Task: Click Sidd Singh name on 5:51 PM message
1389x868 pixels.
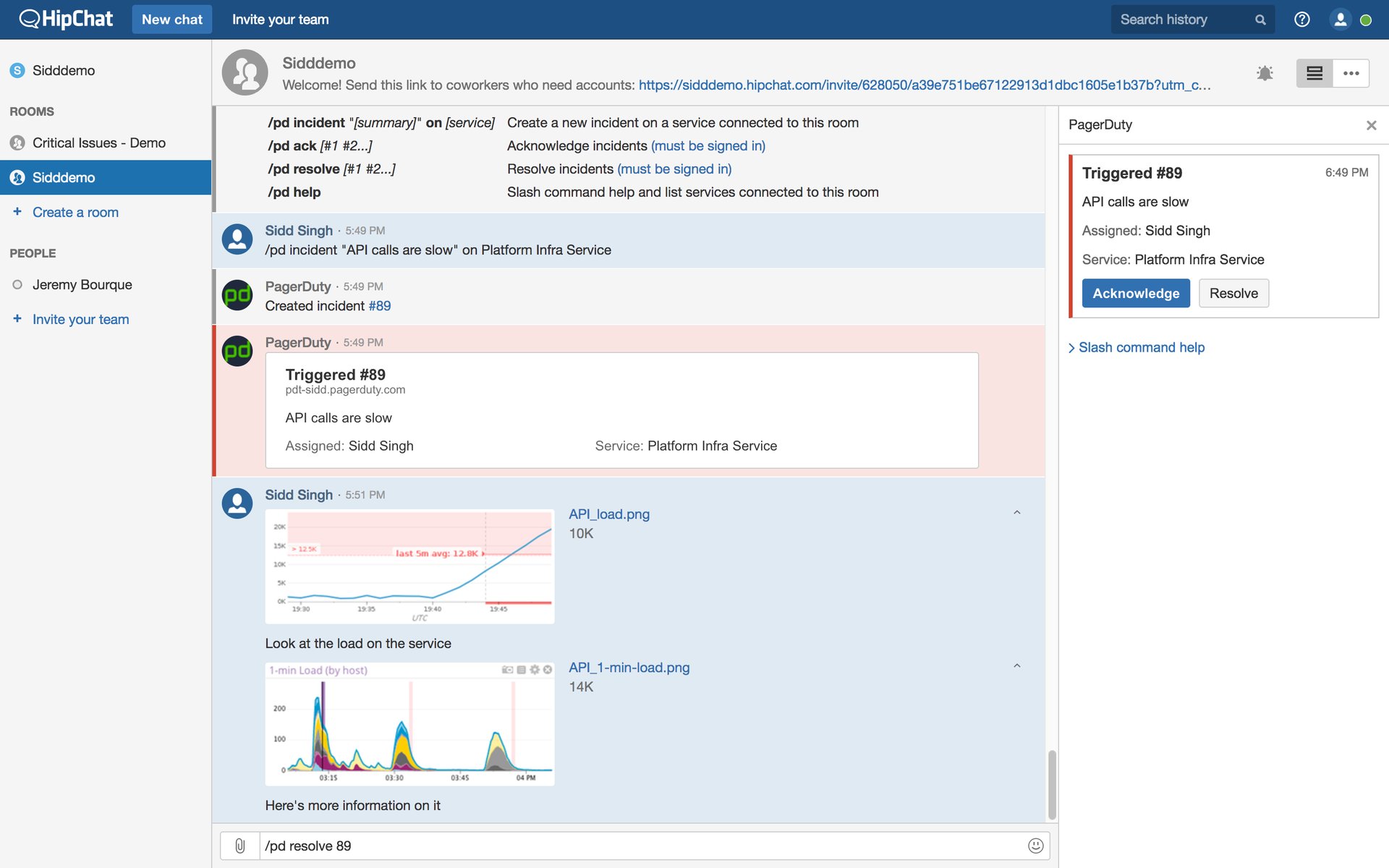Action: [x=299, y=495]
